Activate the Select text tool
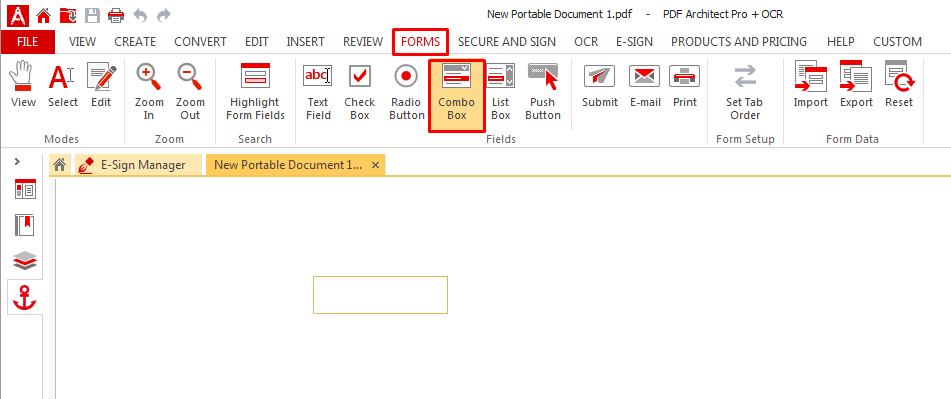The image size is (951, 399). coord(63,86)
